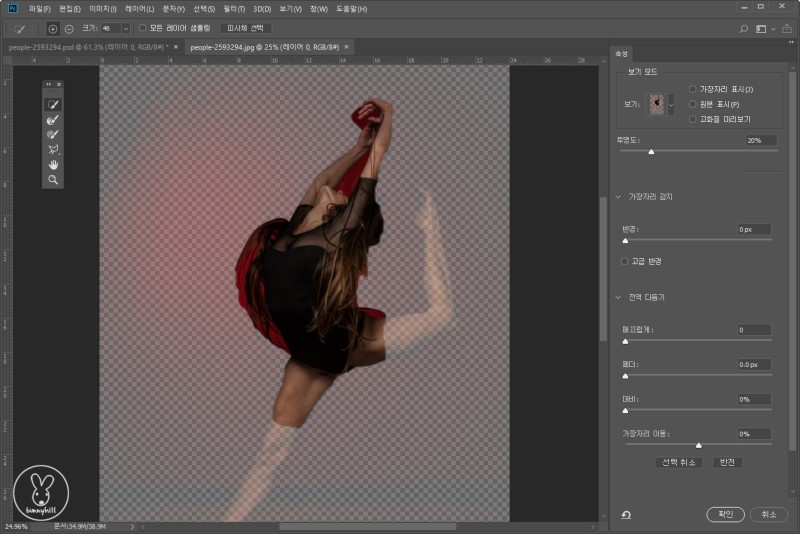Select the Zoom magnifier tool in the toolbox

(x=53, y=179)
